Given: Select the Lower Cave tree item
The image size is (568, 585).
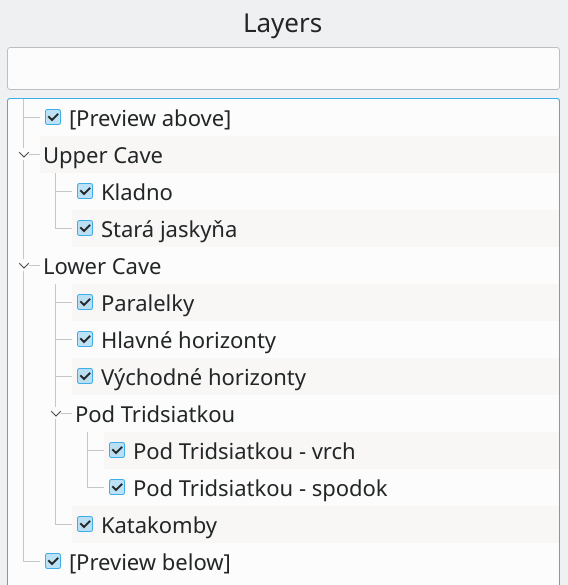Looking at the screenshot, I should (x=102, y=266).
